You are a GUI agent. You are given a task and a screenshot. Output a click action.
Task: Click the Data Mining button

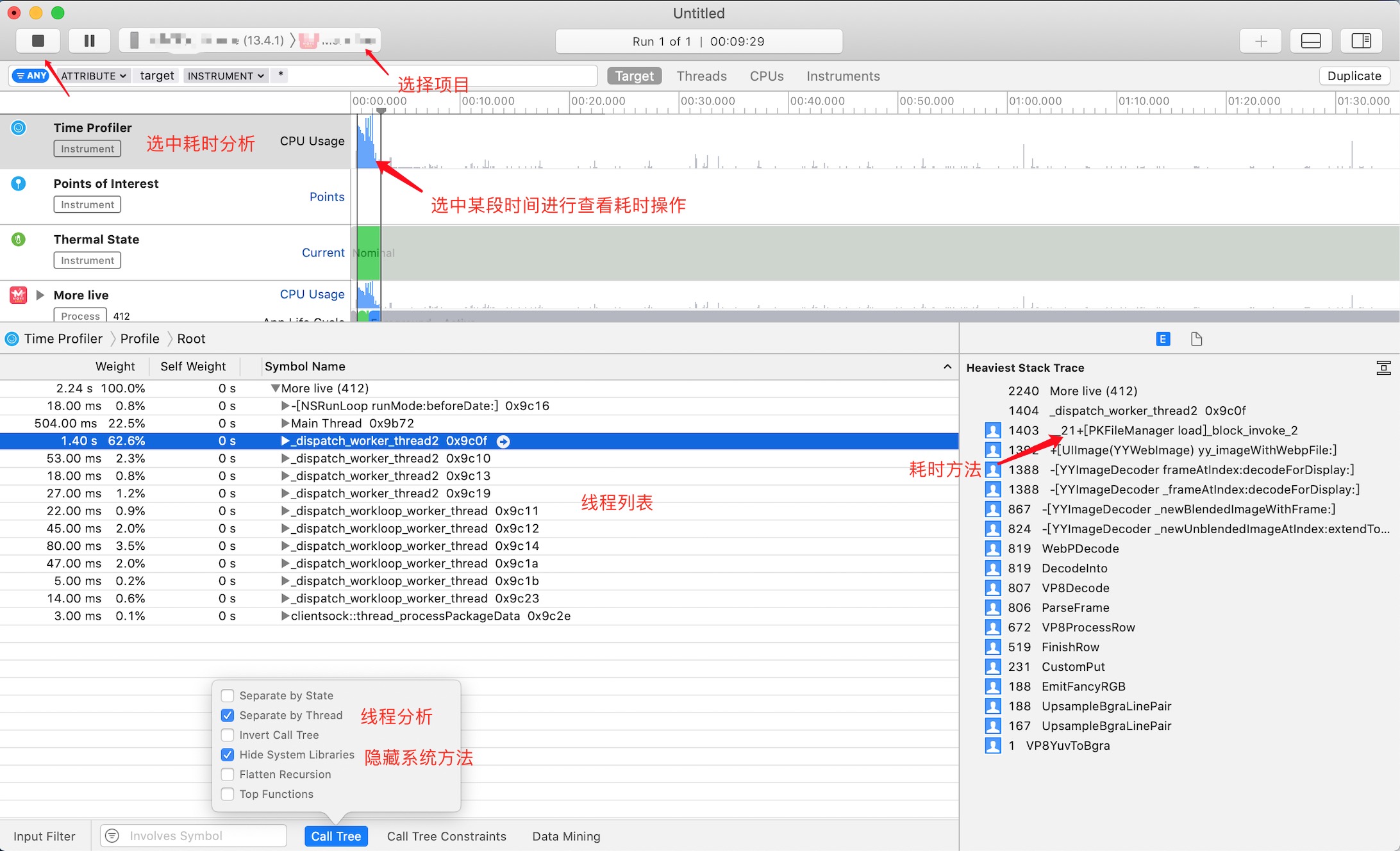coord(566,836)
